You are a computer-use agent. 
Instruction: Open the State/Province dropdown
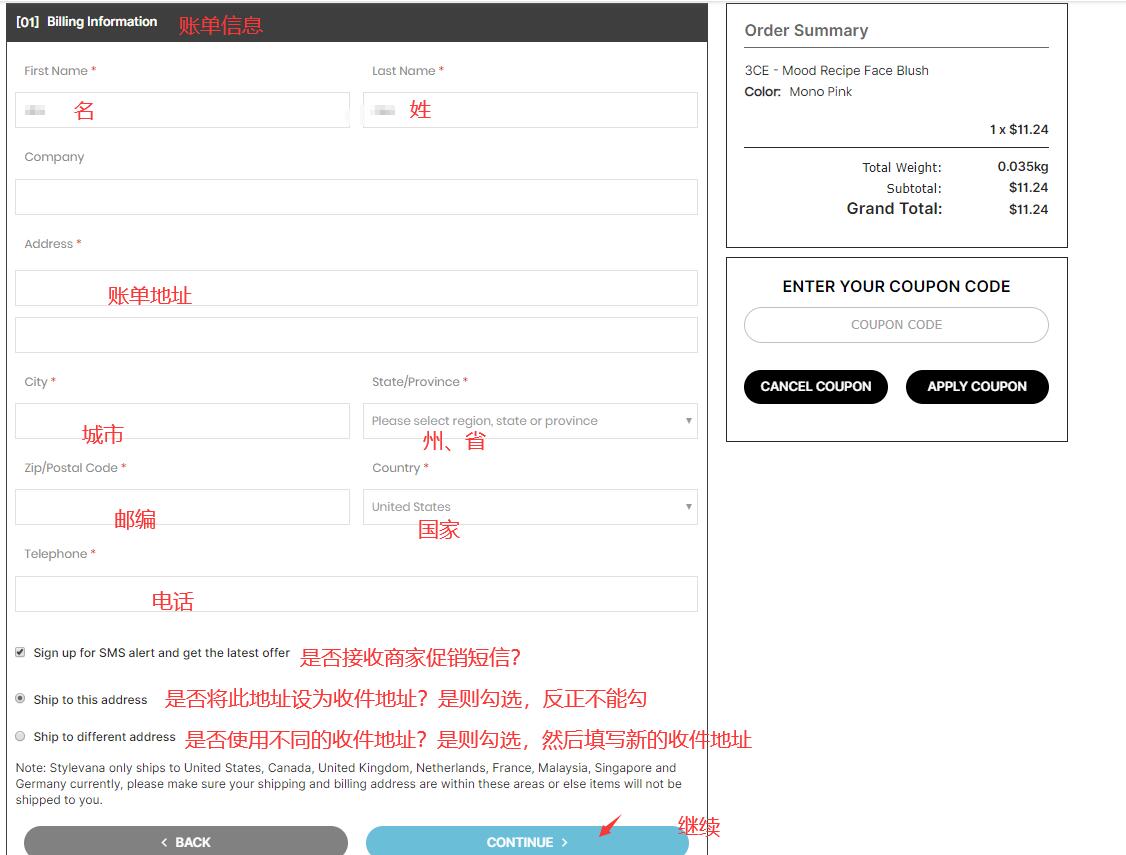click(x=520, y=421)
